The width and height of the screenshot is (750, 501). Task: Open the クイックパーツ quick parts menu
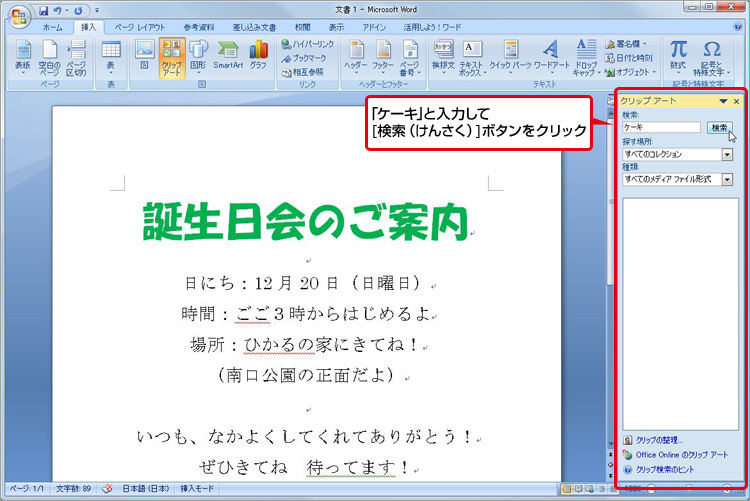coord(510,58)
